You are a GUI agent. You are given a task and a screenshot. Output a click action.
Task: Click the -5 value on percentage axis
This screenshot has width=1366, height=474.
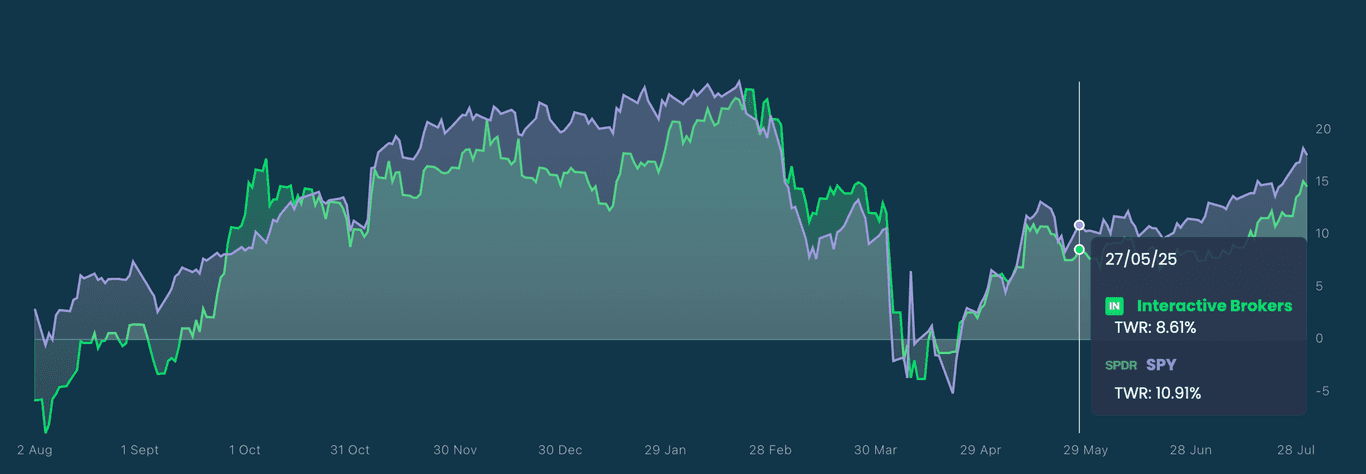(x=1321, y=391)
